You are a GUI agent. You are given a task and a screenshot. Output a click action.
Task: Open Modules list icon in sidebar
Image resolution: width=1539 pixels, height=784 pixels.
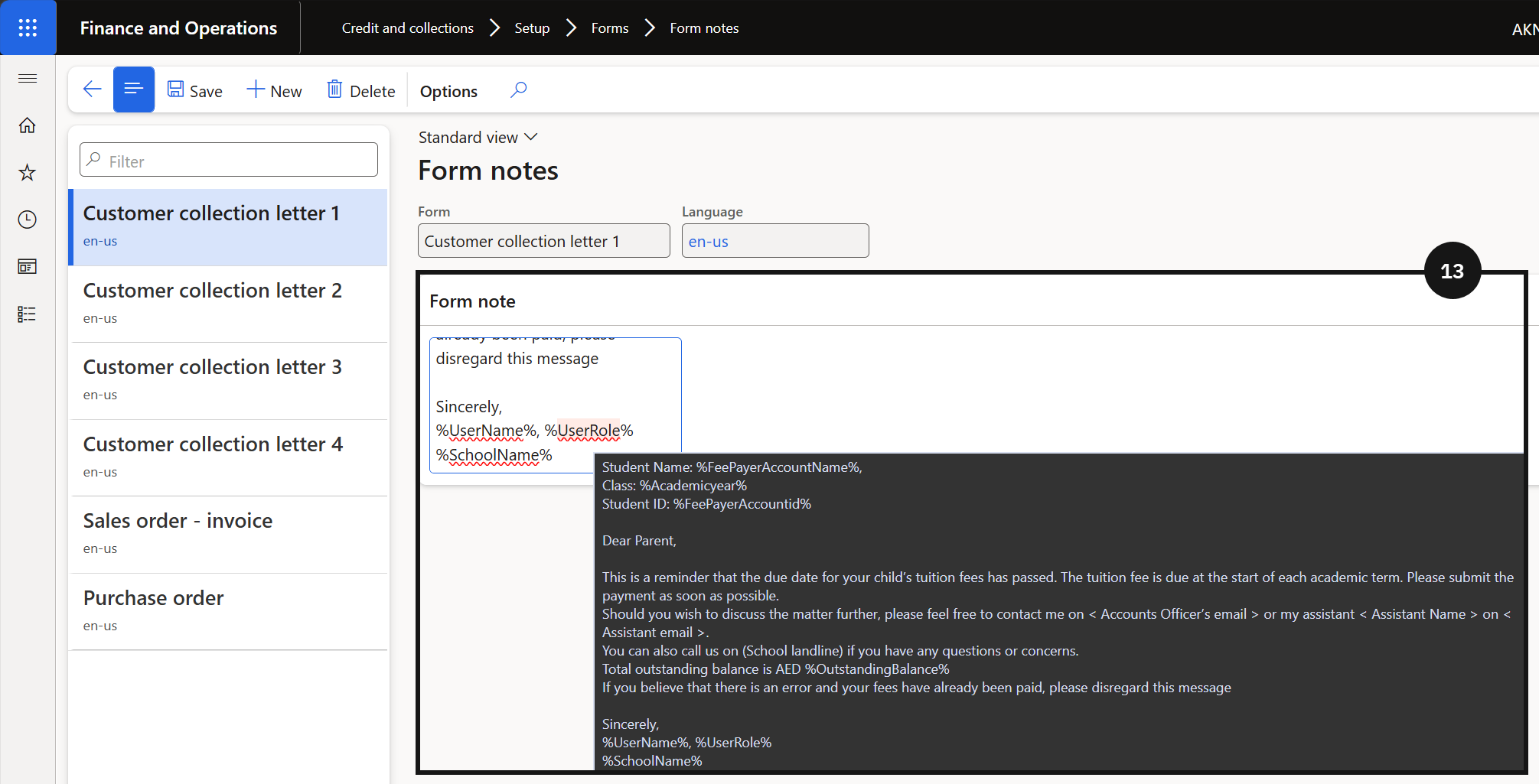[x=28, y=314]
